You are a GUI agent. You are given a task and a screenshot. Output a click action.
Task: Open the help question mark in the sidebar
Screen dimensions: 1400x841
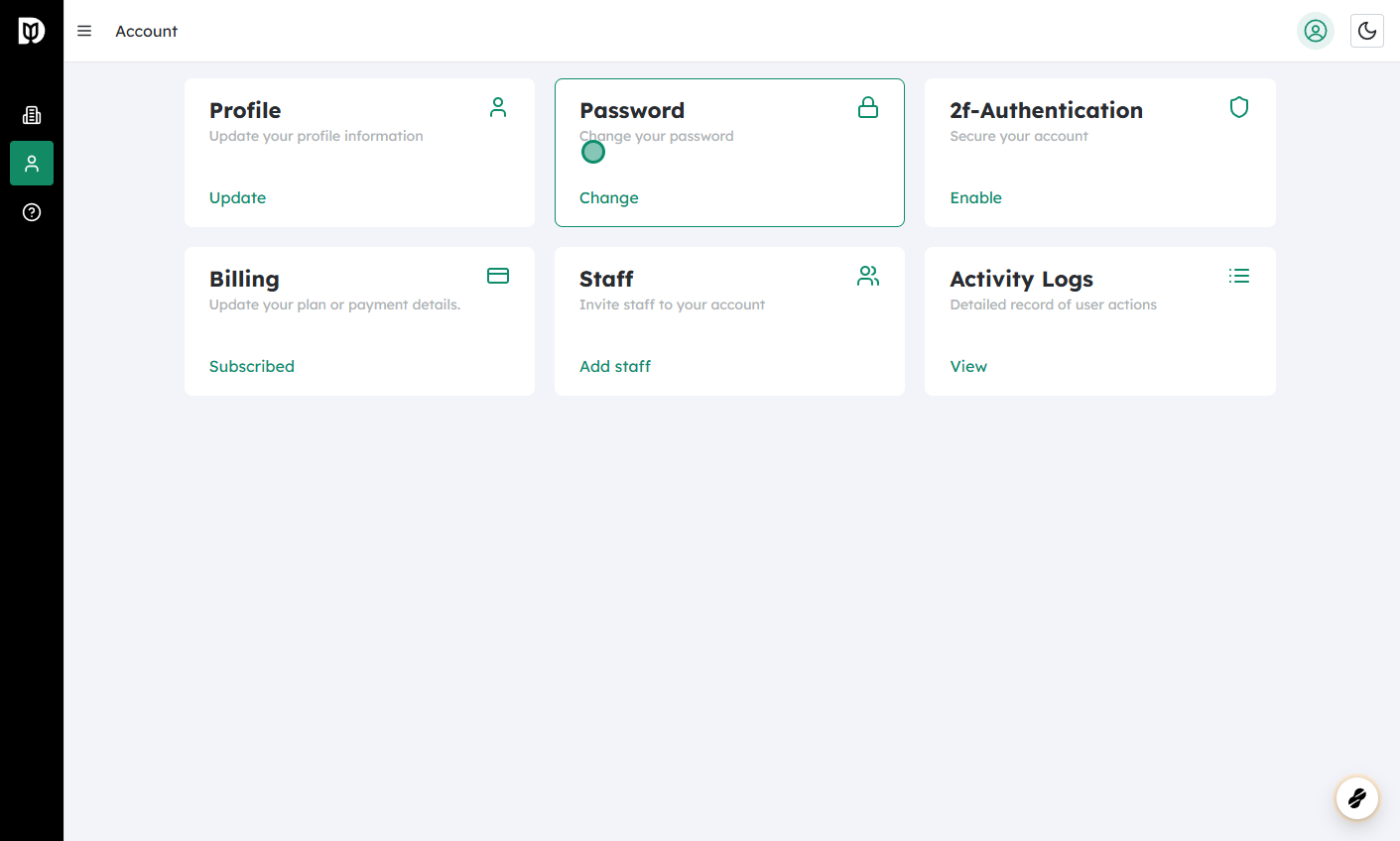[x=31, y=211]
